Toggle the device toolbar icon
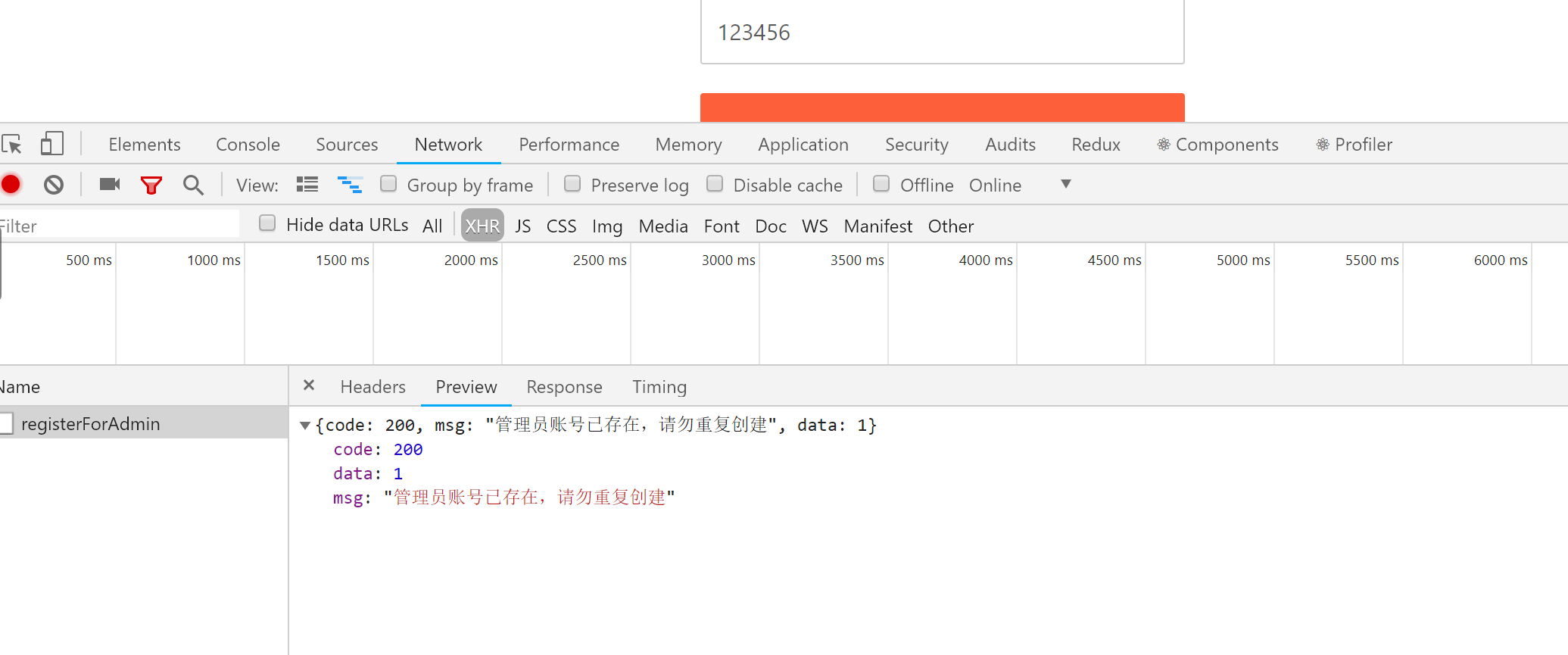Screen dimensions: 1568x655 [51, 144]
